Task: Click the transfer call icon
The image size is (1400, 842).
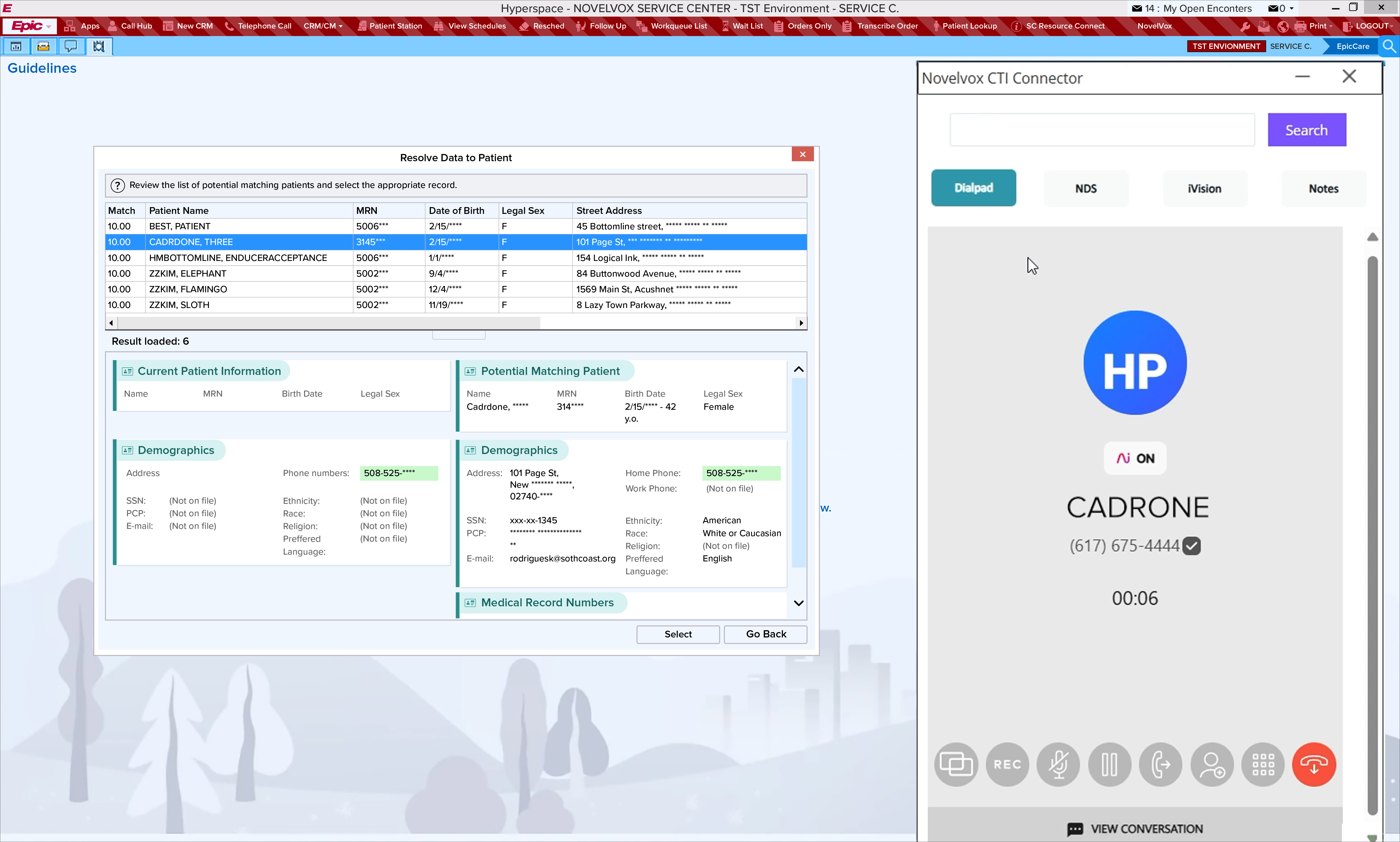Action: (x=1160, y=764)
